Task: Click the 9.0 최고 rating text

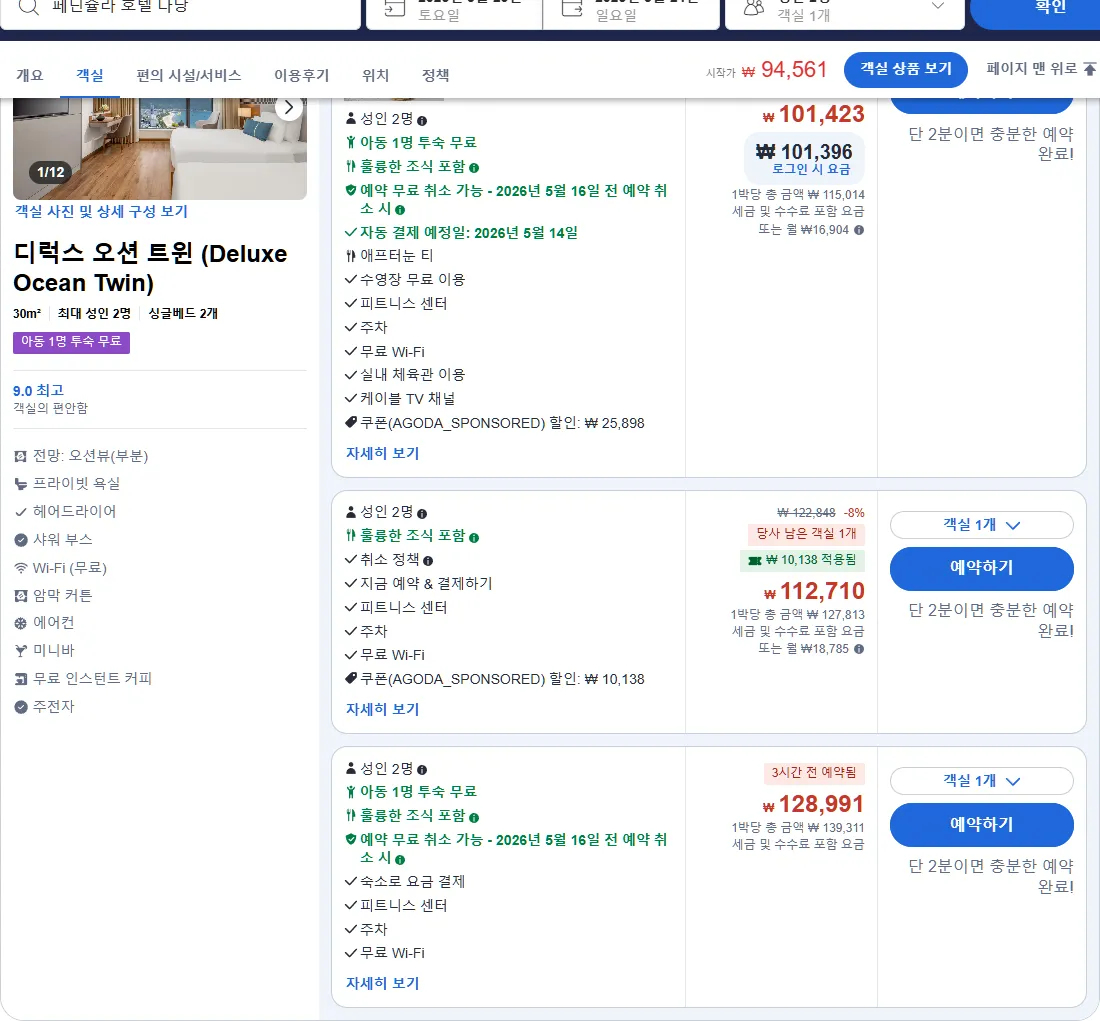Action: pos(39,391)
